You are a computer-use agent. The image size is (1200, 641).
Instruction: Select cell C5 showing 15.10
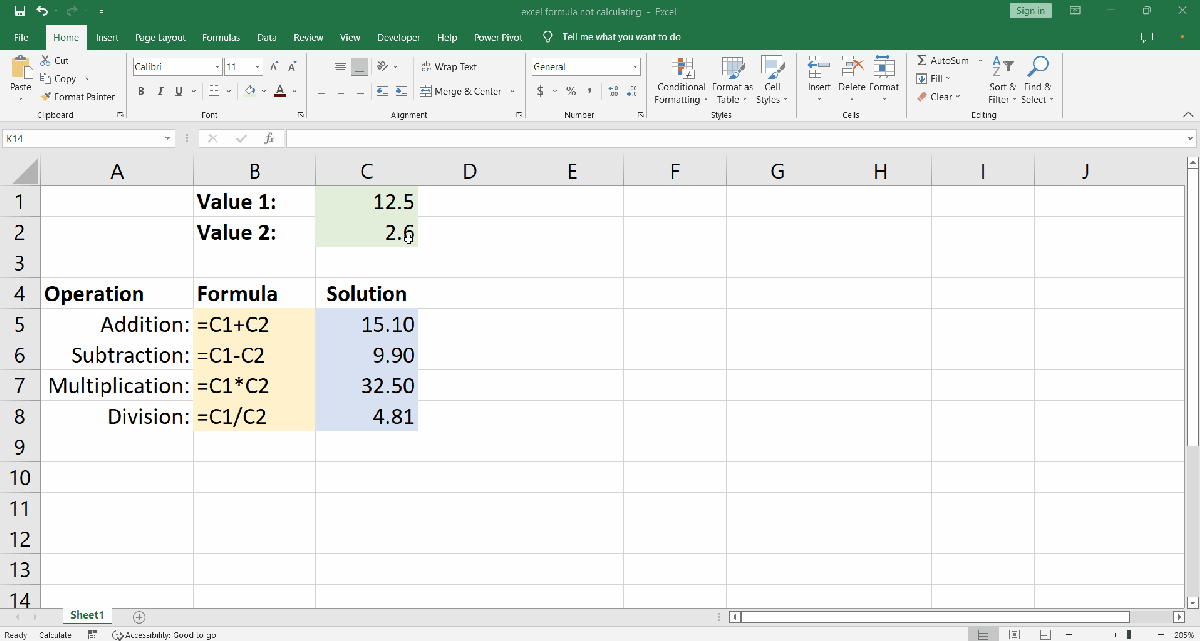click(367, 324)
